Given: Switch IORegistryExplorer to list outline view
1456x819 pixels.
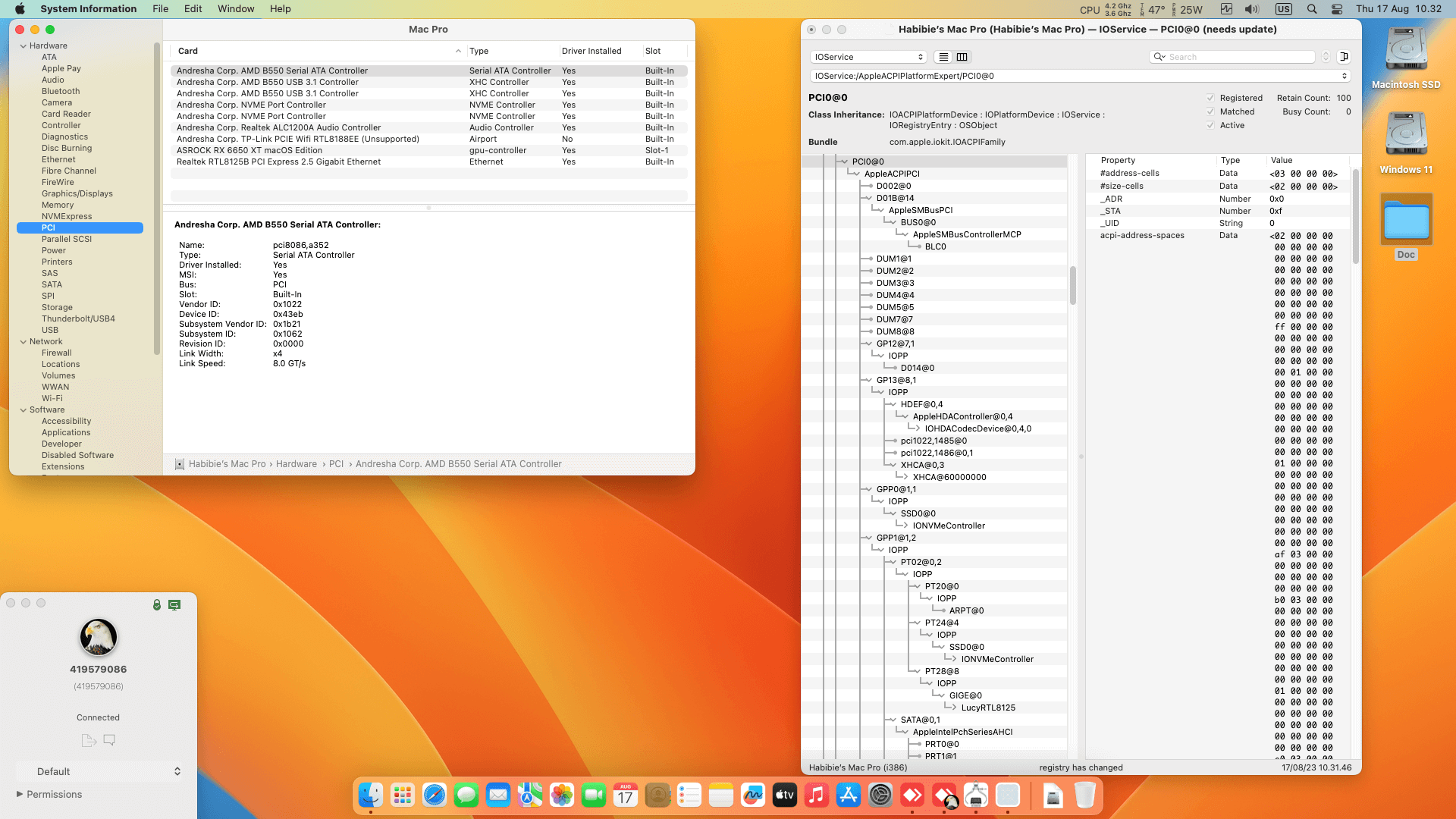Looking at the screenshot, I should tap(943, 57).
